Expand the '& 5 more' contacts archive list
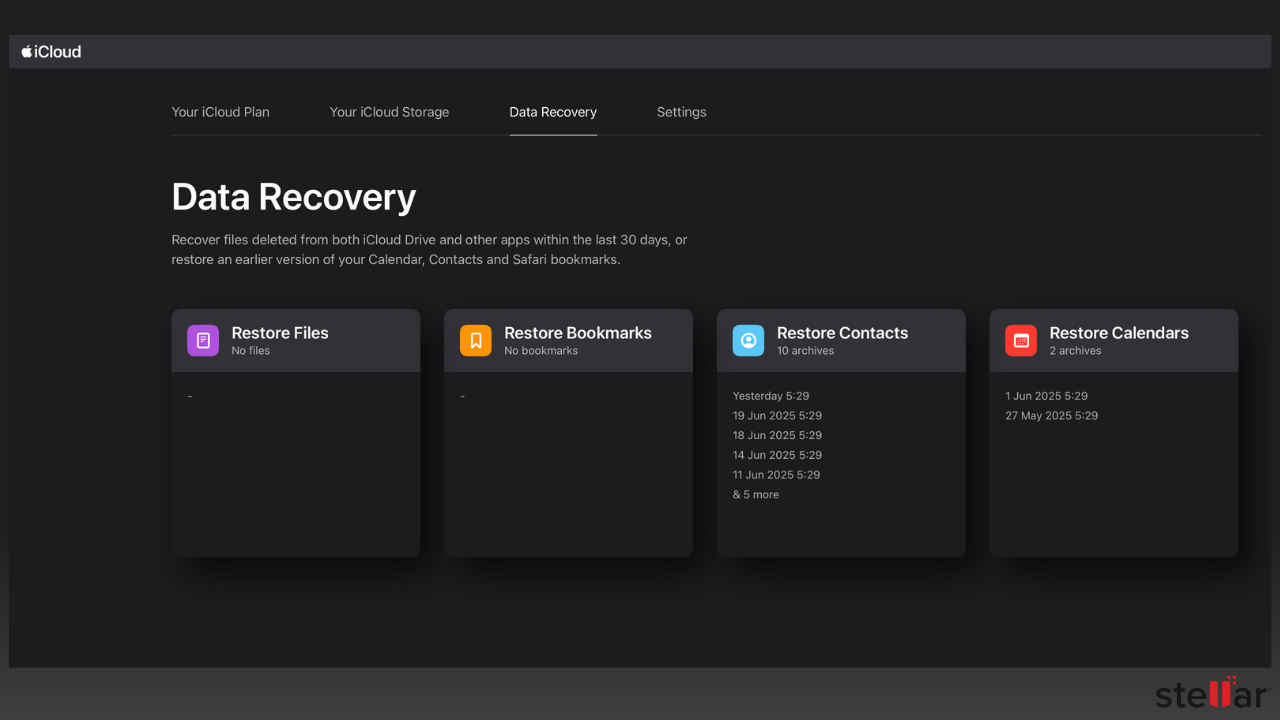The image size is (1280, 720). coord(756,494)
